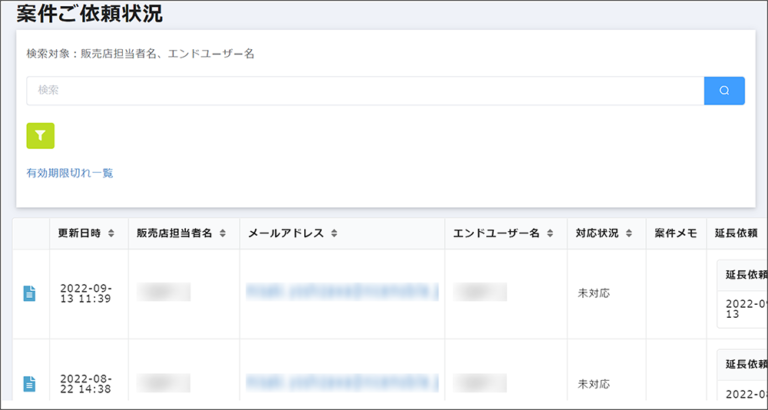The image size is (768, 410).
Task: Click the blurred email link in second row
Action: point(342,382)
